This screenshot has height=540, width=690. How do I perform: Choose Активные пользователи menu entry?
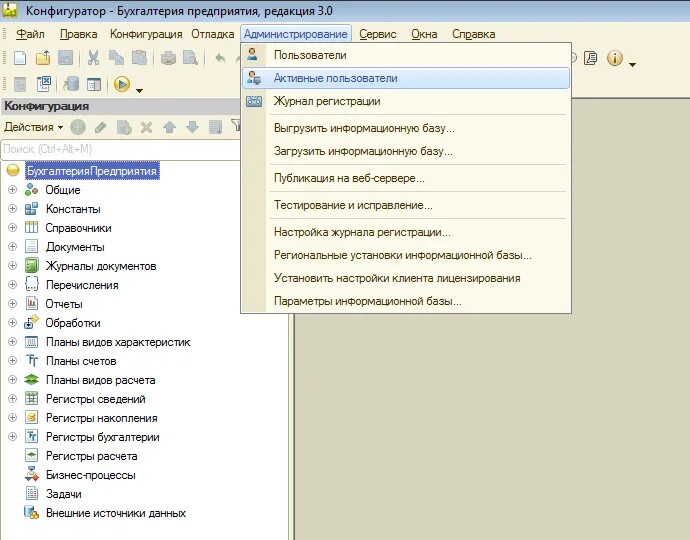[406, 78]
